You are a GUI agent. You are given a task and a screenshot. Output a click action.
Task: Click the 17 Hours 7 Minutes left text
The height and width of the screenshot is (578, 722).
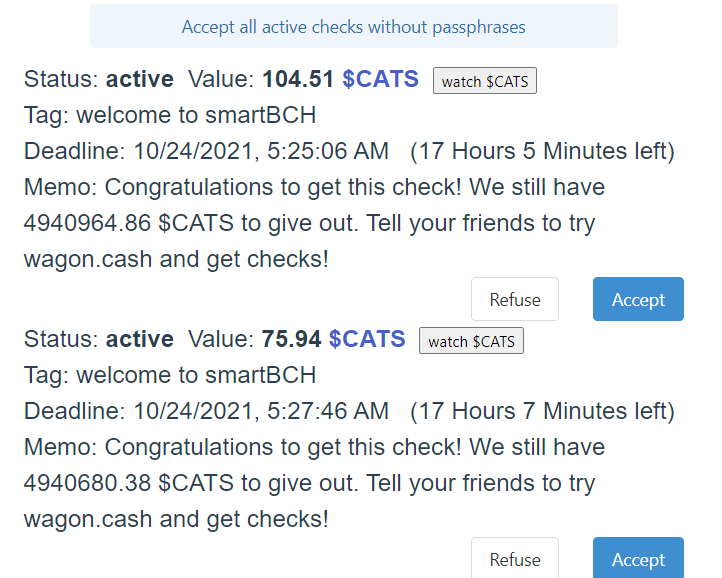tap(542, 411)
